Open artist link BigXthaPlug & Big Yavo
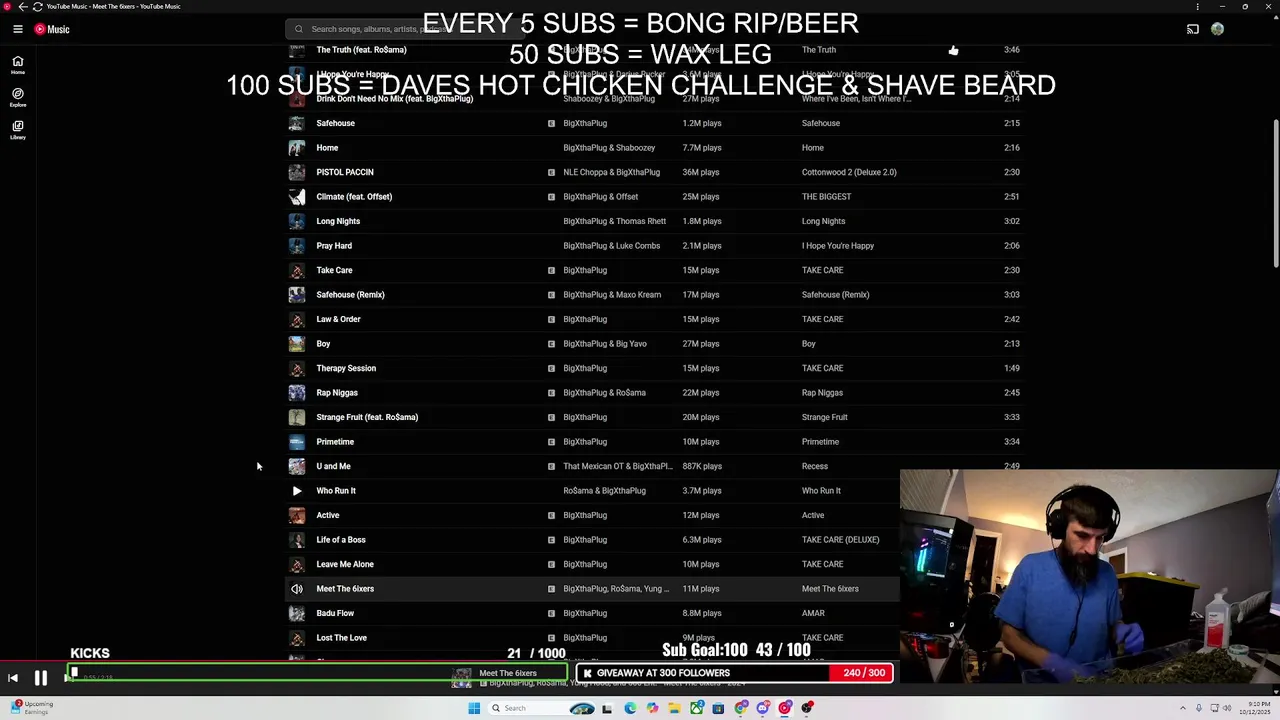The width and height of the screenshot is (1280, 720). point(605,343)
